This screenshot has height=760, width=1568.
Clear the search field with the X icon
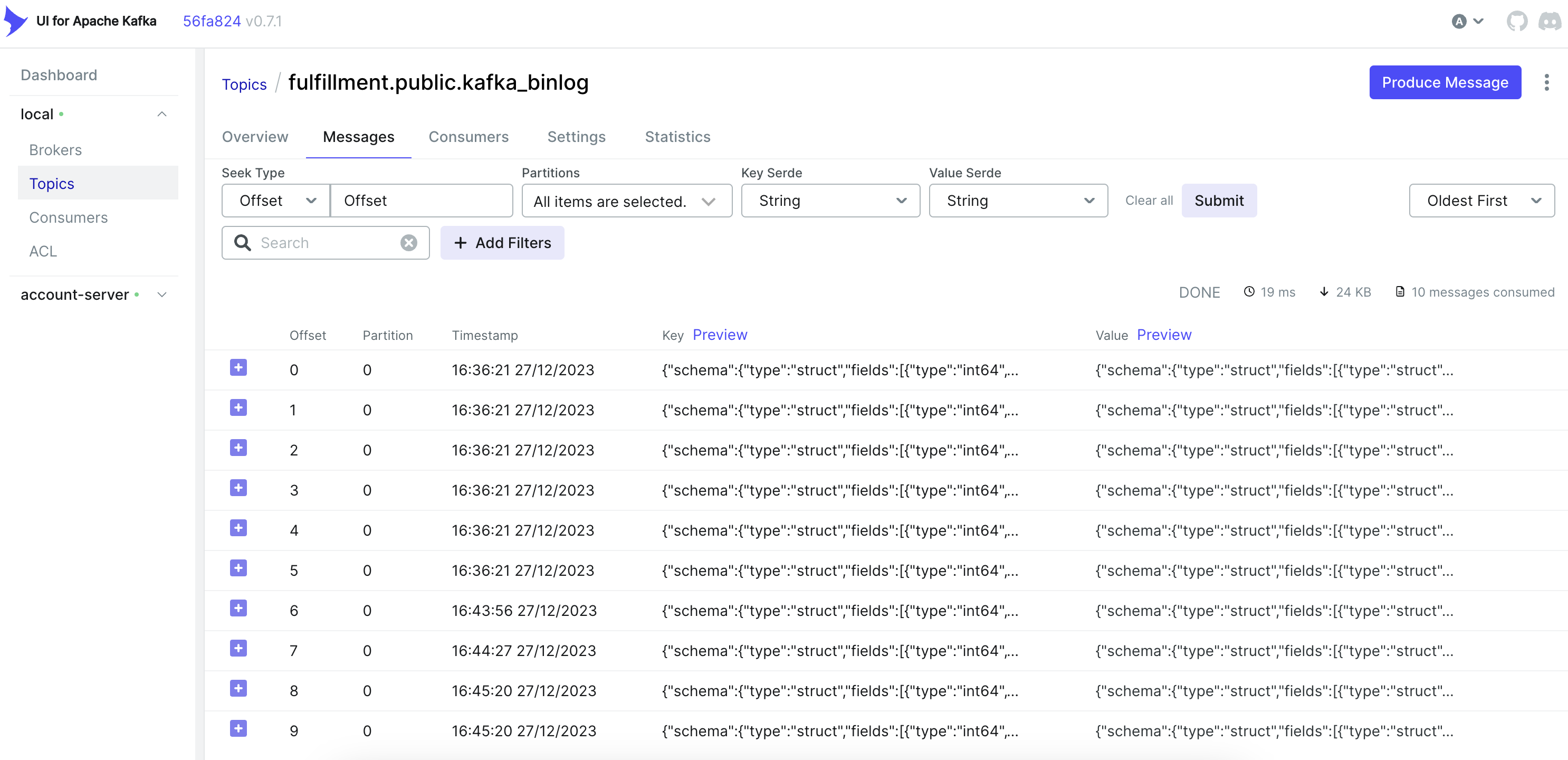408,243
